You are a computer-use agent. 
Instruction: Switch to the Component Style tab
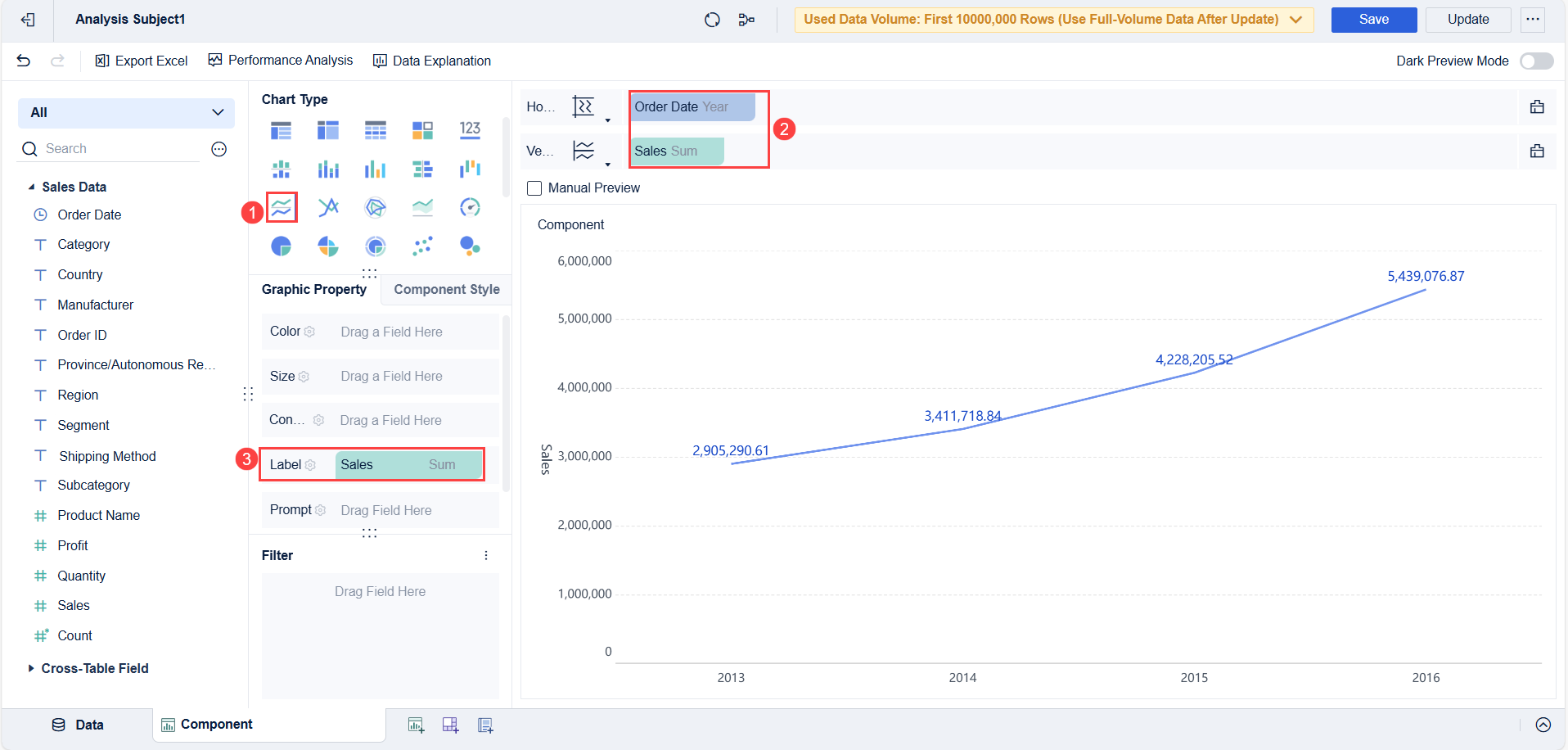(x=446, y=289)
